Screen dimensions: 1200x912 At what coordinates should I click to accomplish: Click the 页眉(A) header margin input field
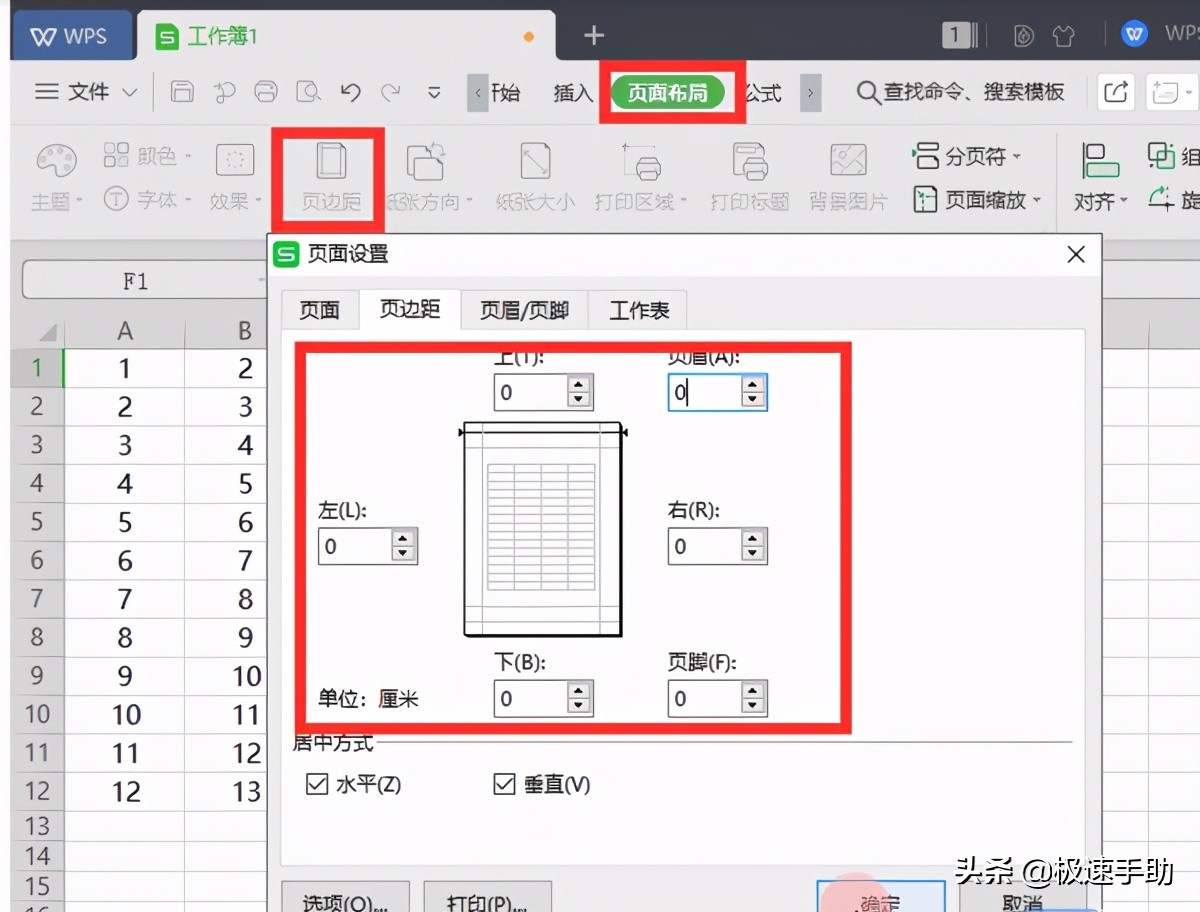click(x=705, y=393)
